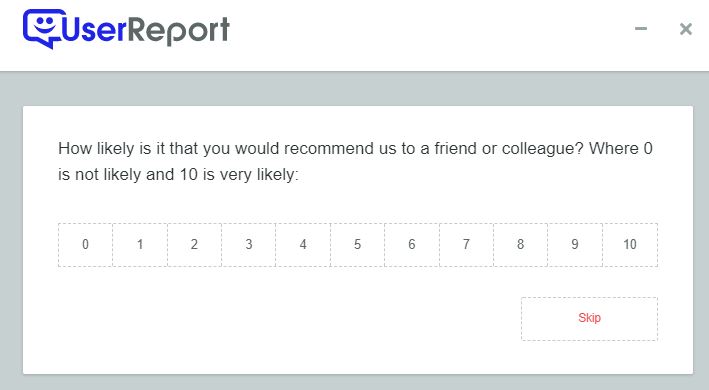Choose rating 4 on the scale

303,244
